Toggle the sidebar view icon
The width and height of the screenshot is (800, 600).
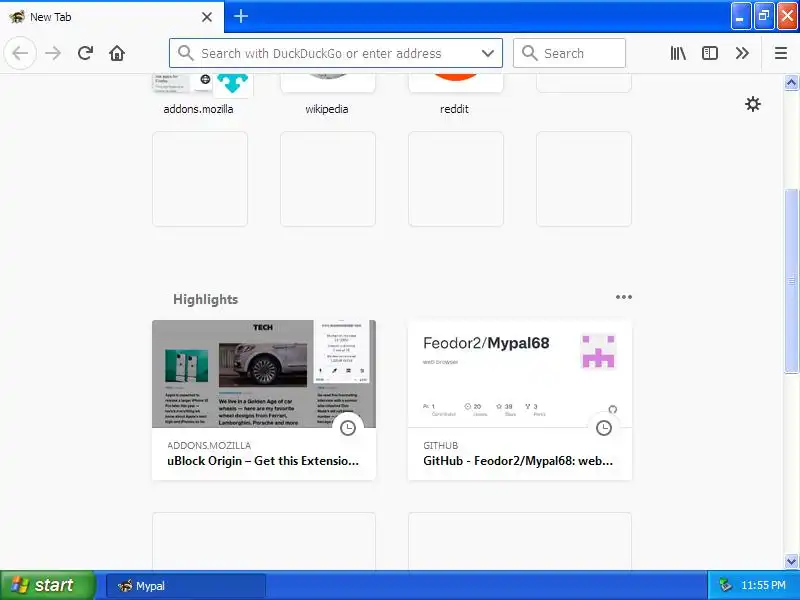pos(710,53)
